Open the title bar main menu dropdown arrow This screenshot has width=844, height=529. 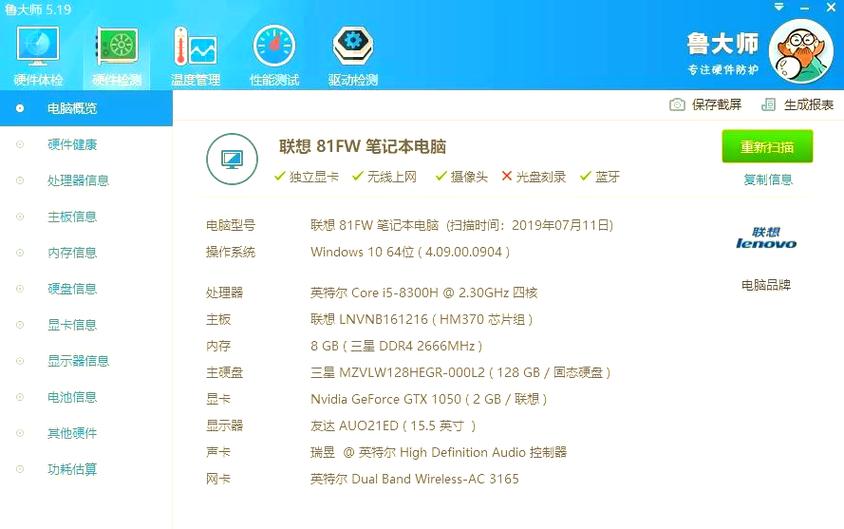click(x=780, y=8)
